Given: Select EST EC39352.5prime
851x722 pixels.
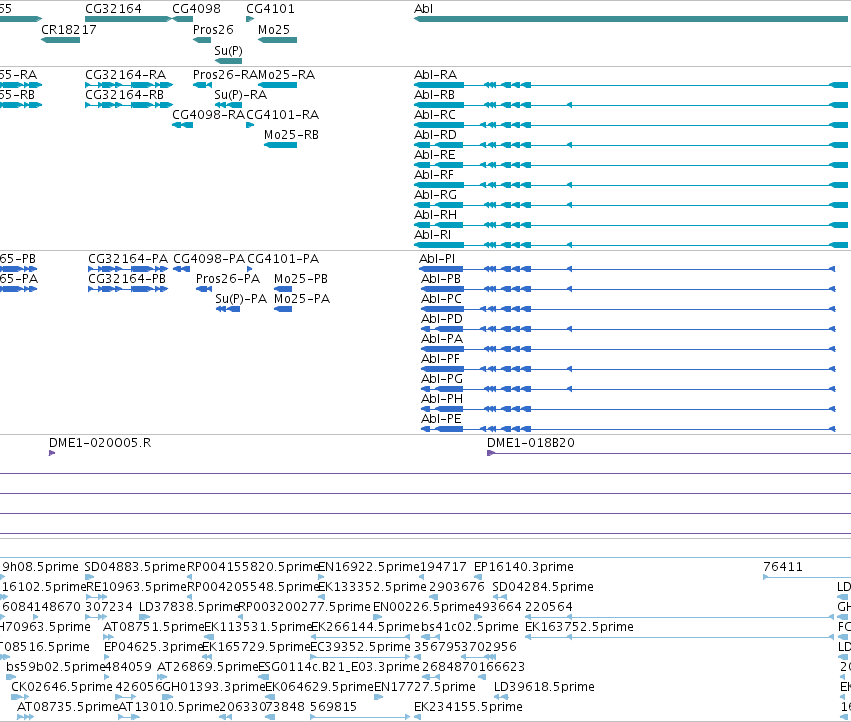Looking at the screenshot, I should click(x=360, y=657).
